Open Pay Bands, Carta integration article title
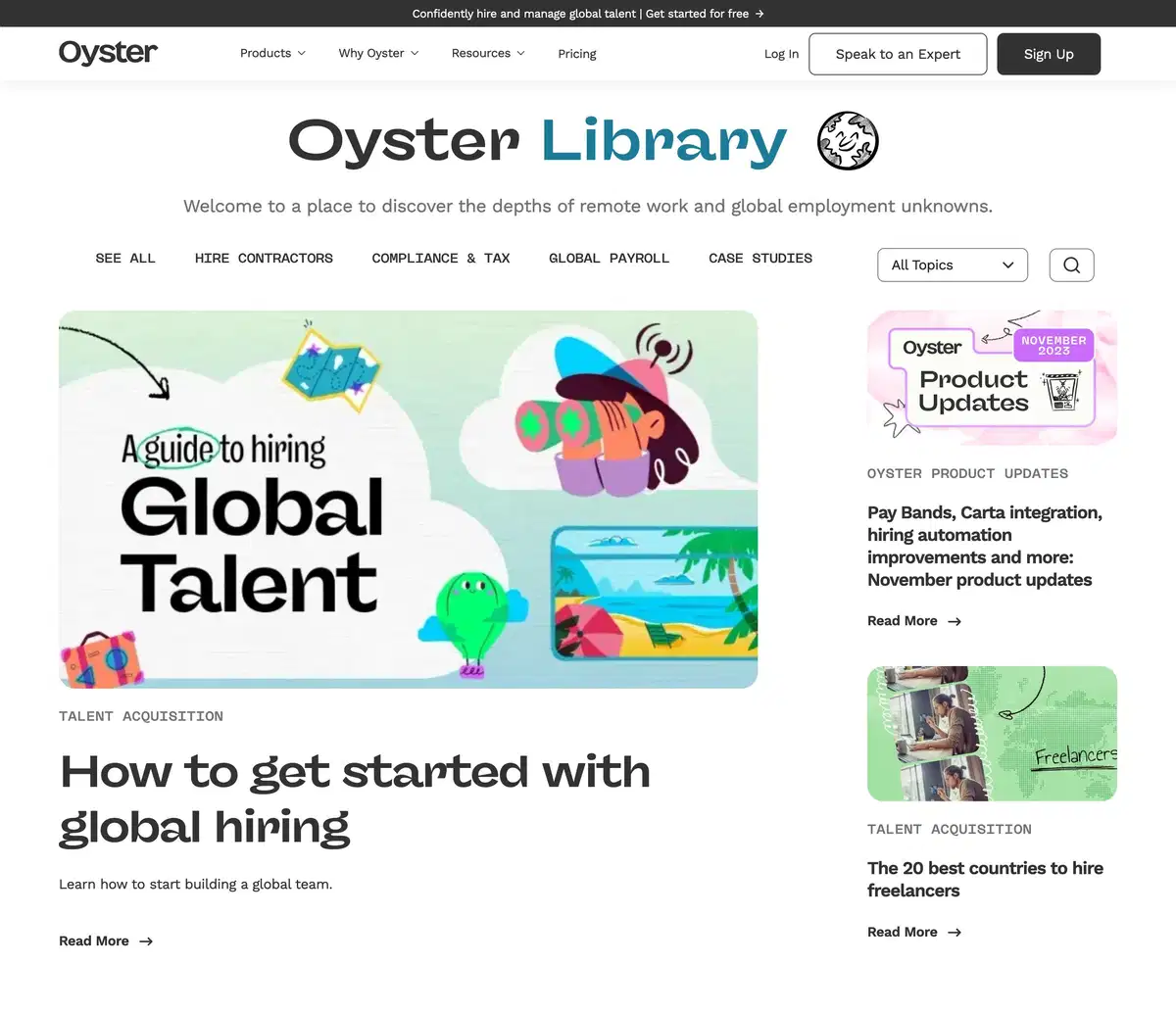1176x1012 pixels. click(985, 546)
